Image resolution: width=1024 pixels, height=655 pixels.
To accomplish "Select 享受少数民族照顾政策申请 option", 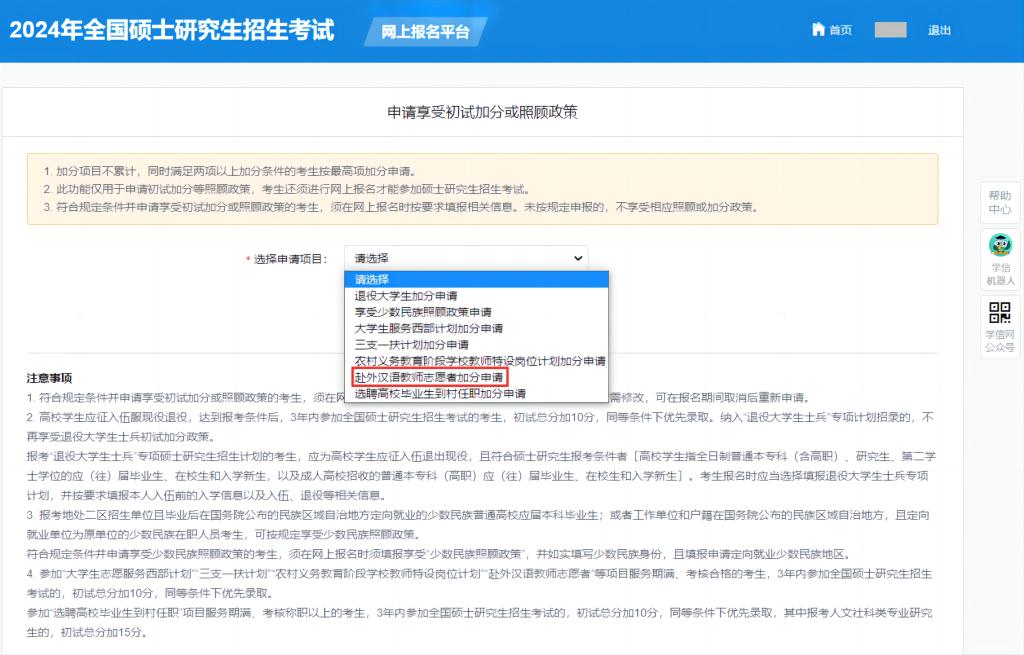I will click(x=423, y=312).
